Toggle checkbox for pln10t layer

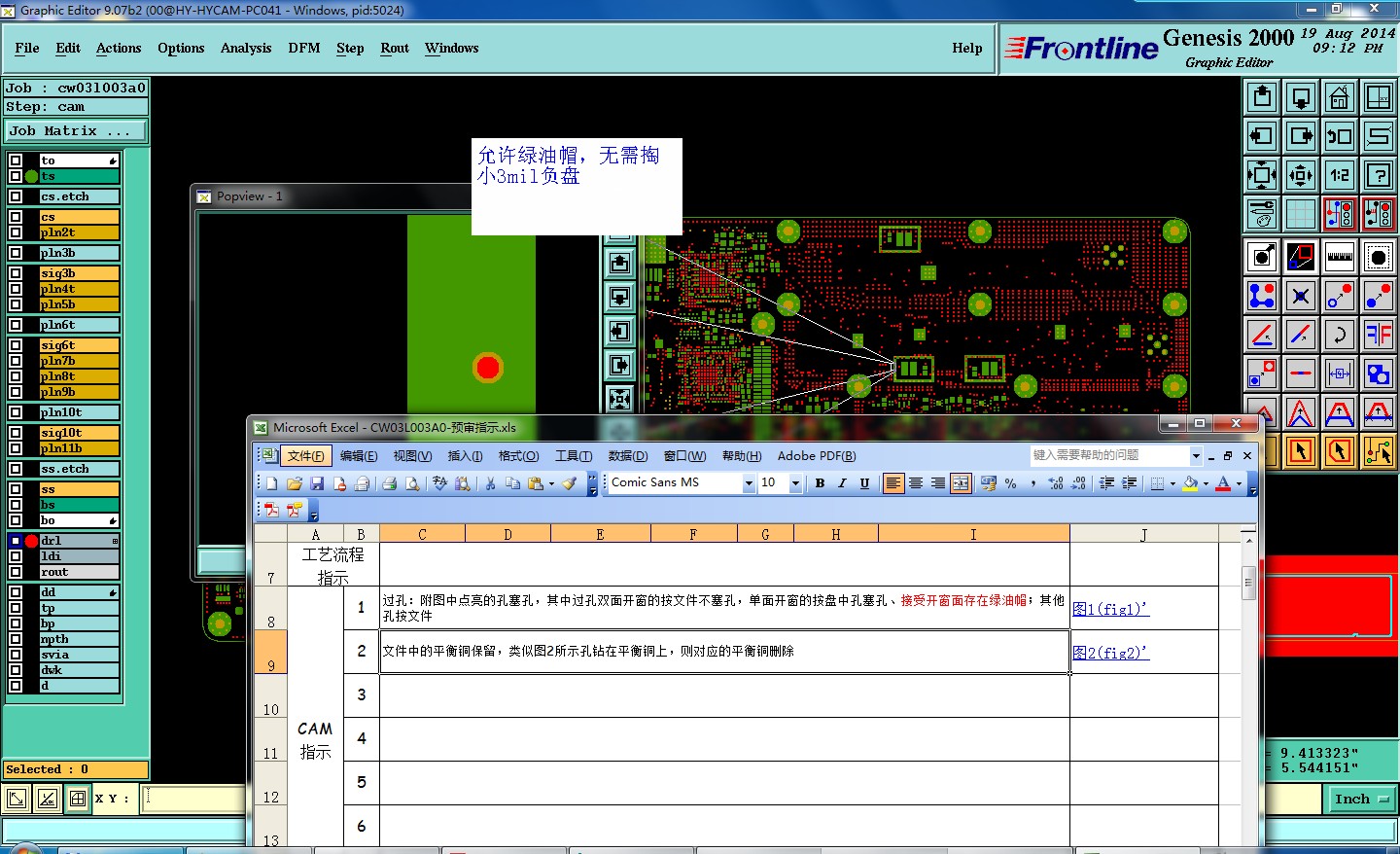point(16,412)
